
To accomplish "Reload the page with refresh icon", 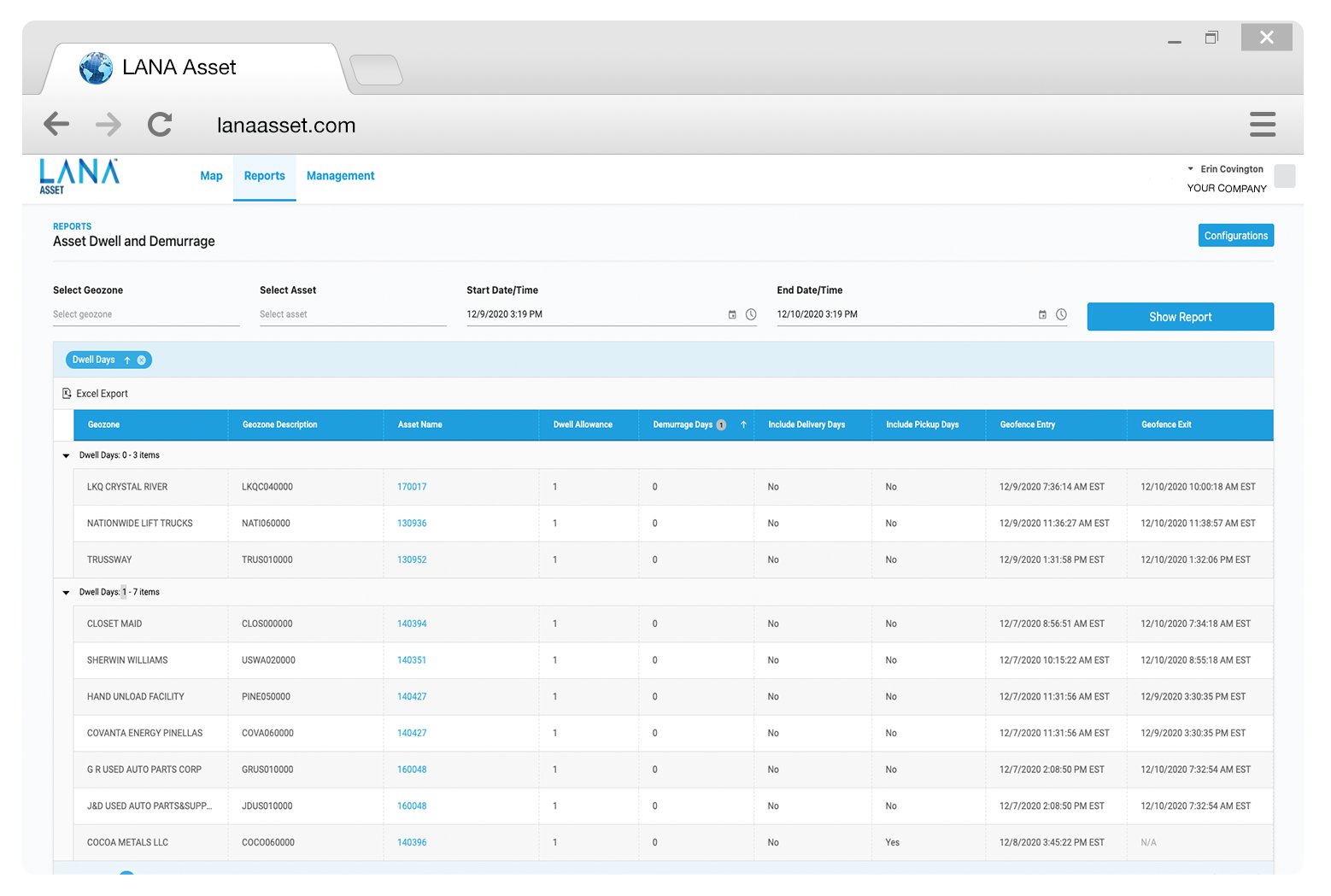I will (160, 125).
